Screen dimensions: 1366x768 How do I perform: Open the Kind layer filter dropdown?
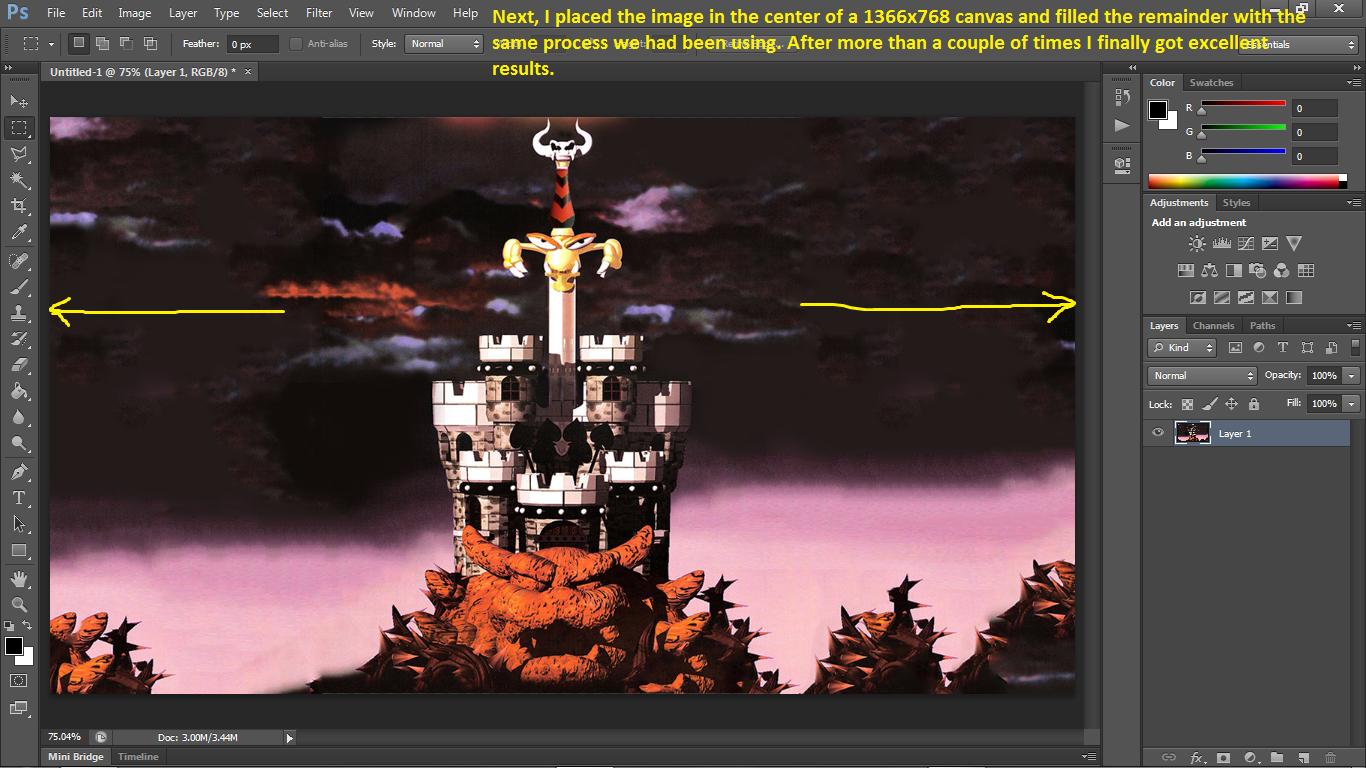[x=1182, y=348]
